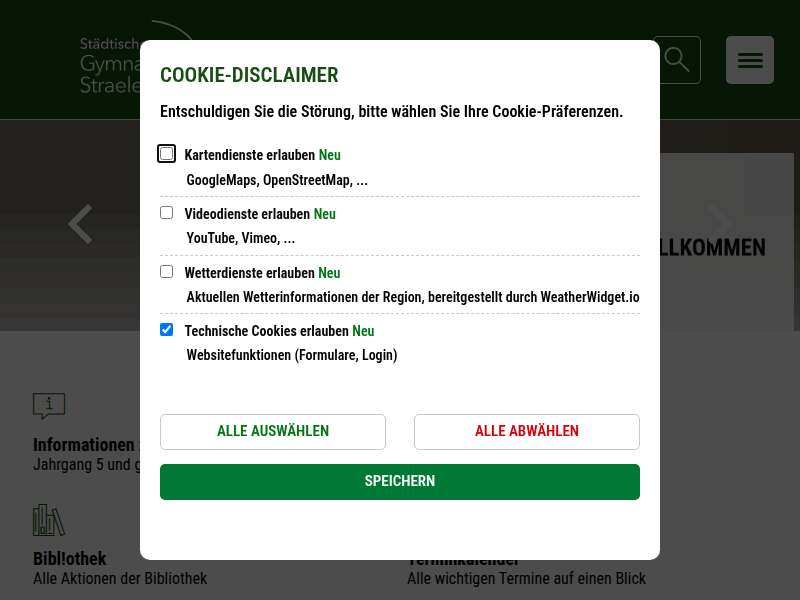This screenshot has width=800, height=600.
Task: Enable Wetterdienste erlauben checkbox
Action: tap(167, 271)
